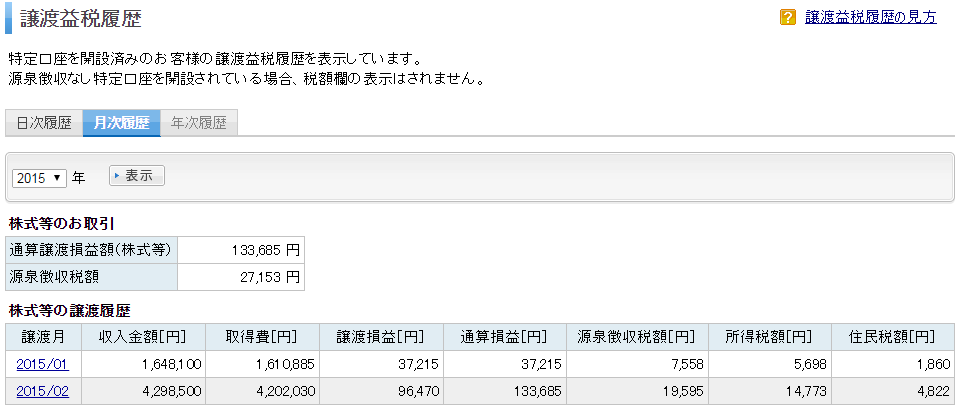Click the 住民税額[円] column header
This screenshot has width=957, height=408.
tap(892, 337)
